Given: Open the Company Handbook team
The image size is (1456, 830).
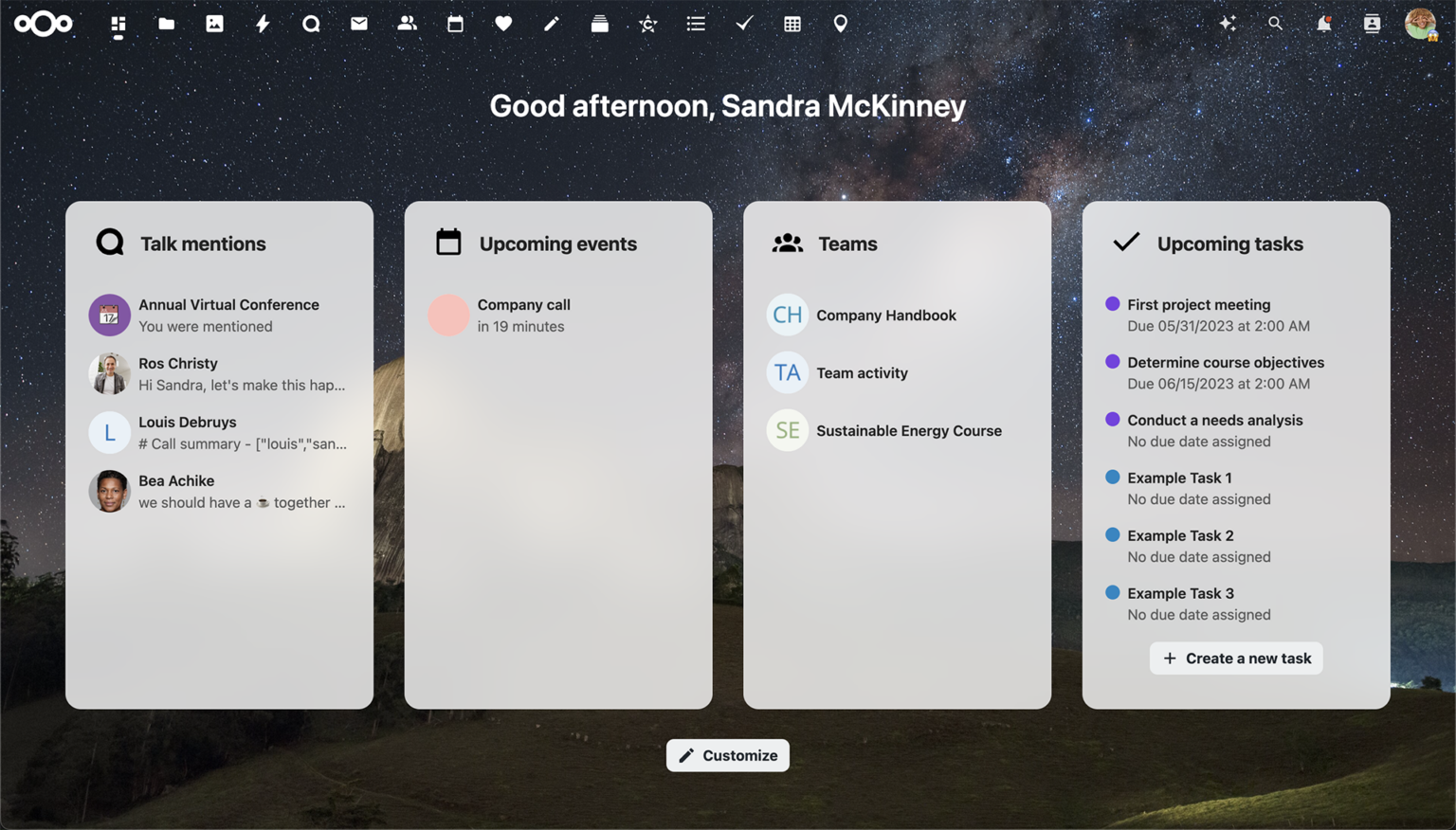Looking at the screenshot, I should pos(885,316).
